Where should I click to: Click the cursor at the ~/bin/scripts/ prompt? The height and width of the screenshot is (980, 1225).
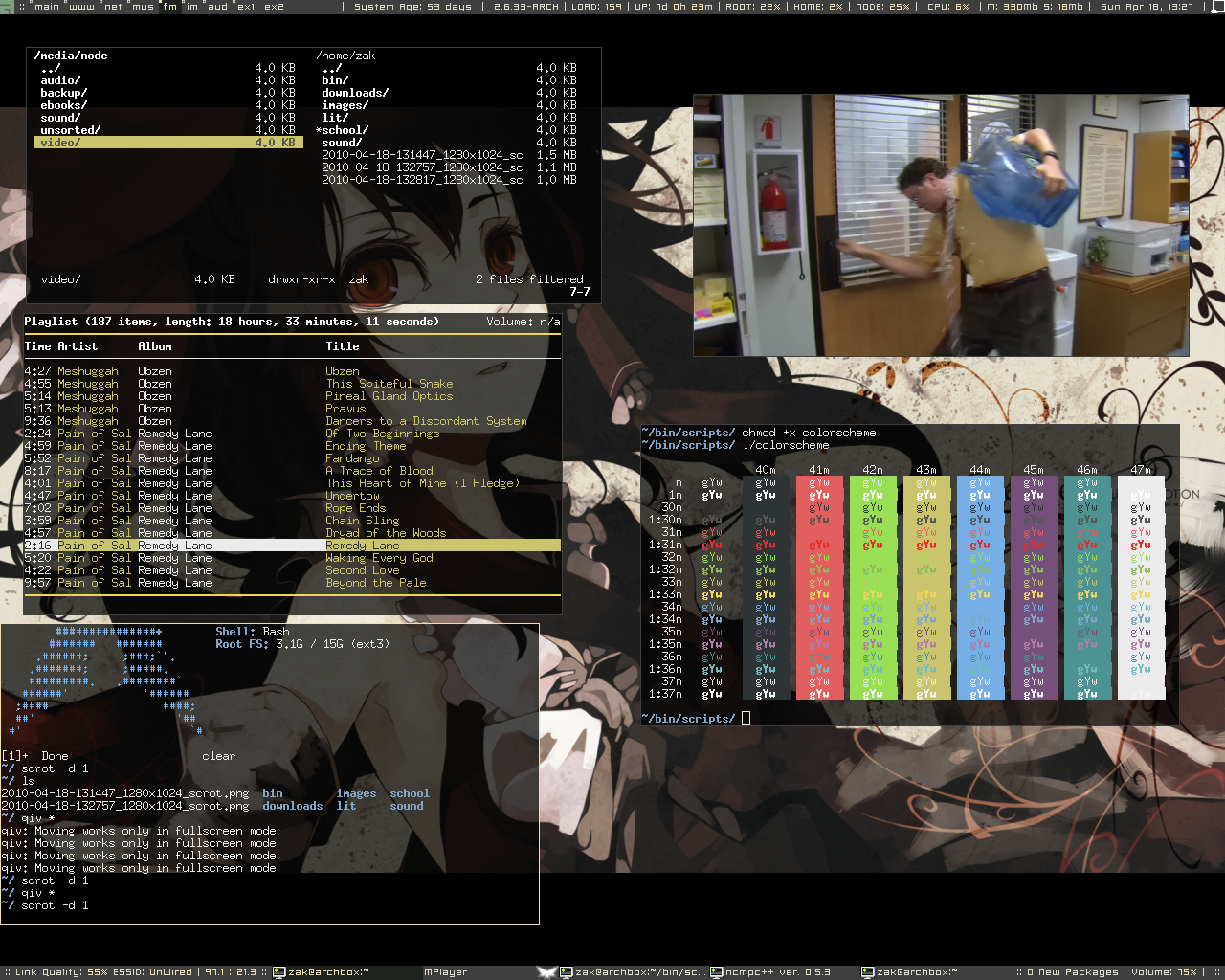[746, 719]
